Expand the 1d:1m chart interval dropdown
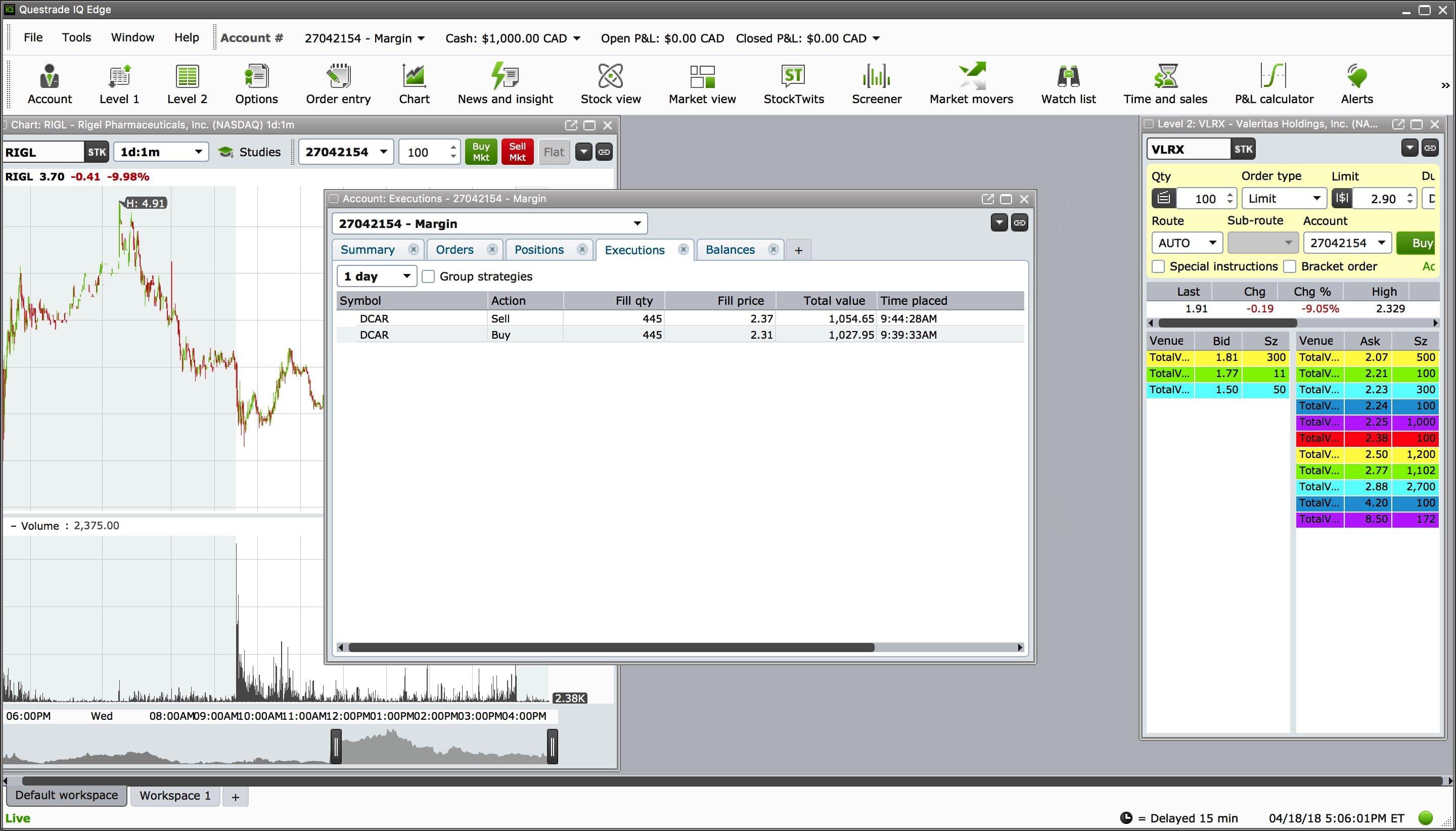Image resolution: width=1456 pixels, height=831 pixels. click(161, 152)
